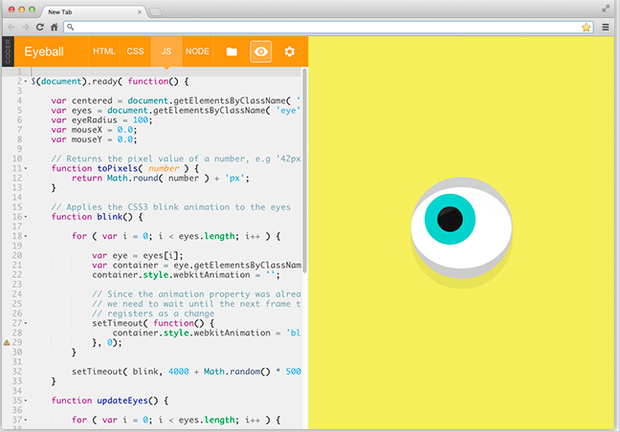Image resolution: width=620 pixels, height=432 pixels.
Task: Click the vertical CODER logo strip
Action: click(x=8, y=51)
